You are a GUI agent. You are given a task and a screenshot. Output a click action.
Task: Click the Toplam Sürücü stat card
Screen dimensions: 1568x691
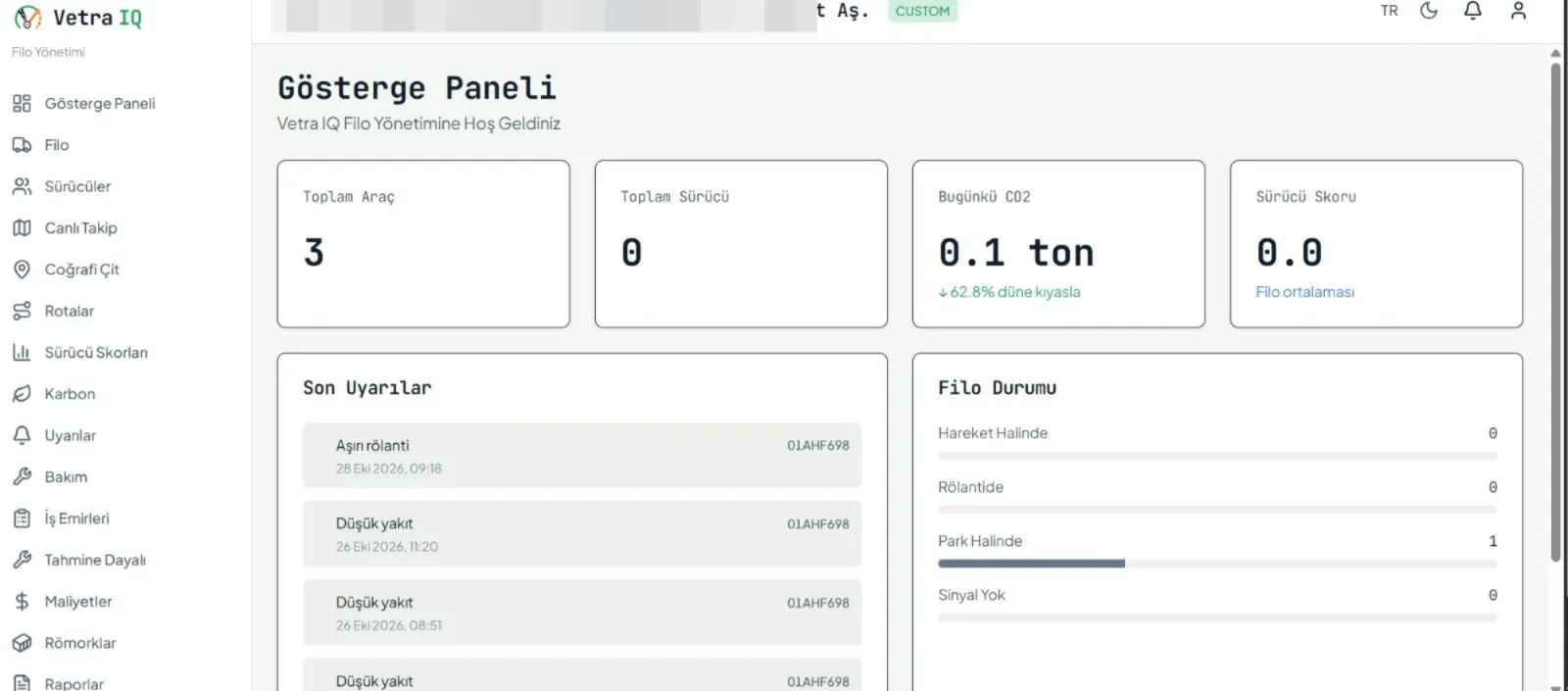(741, 244)
